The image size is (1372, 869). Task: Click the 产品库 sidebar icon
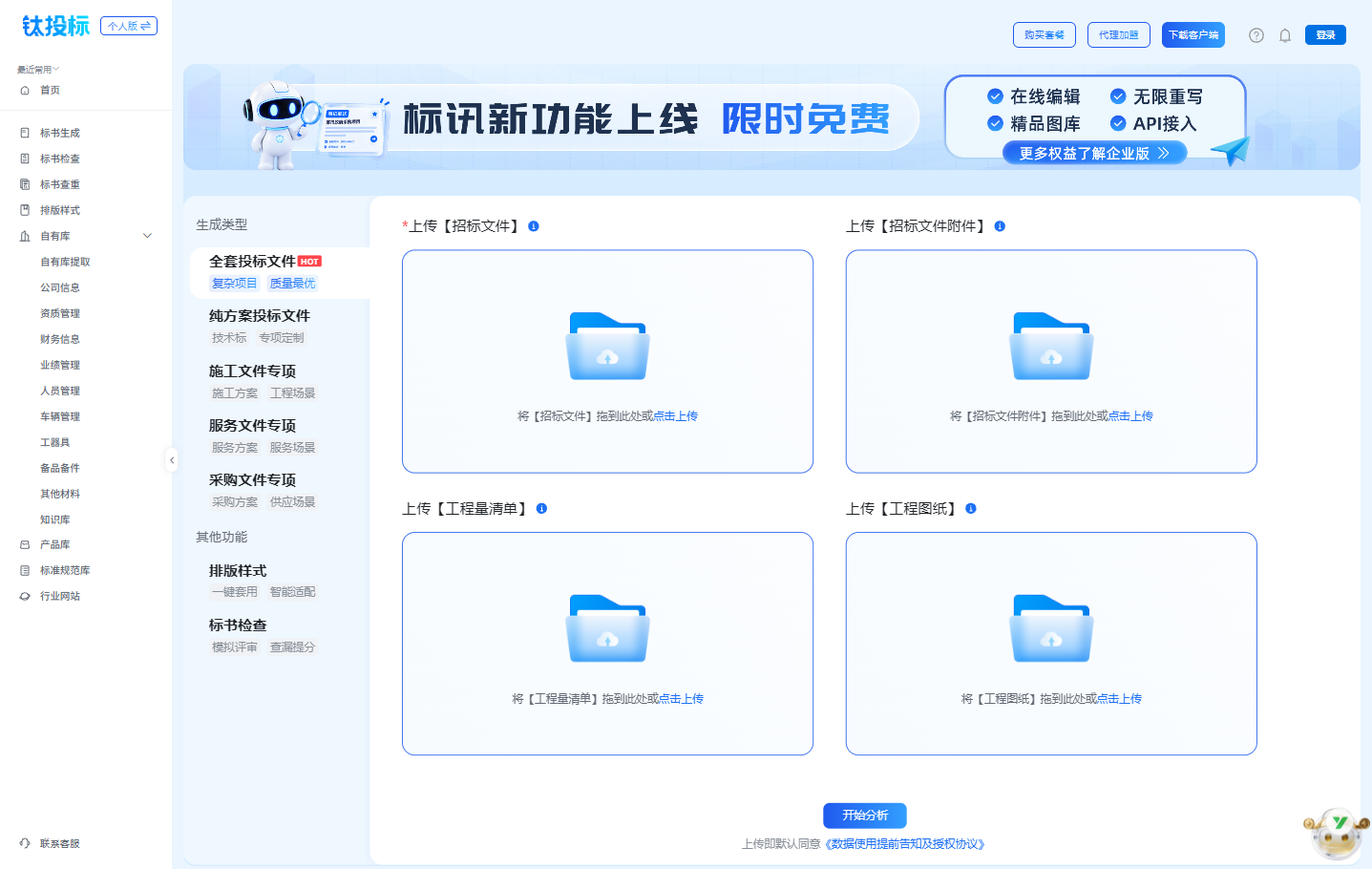tap(25, 544)
